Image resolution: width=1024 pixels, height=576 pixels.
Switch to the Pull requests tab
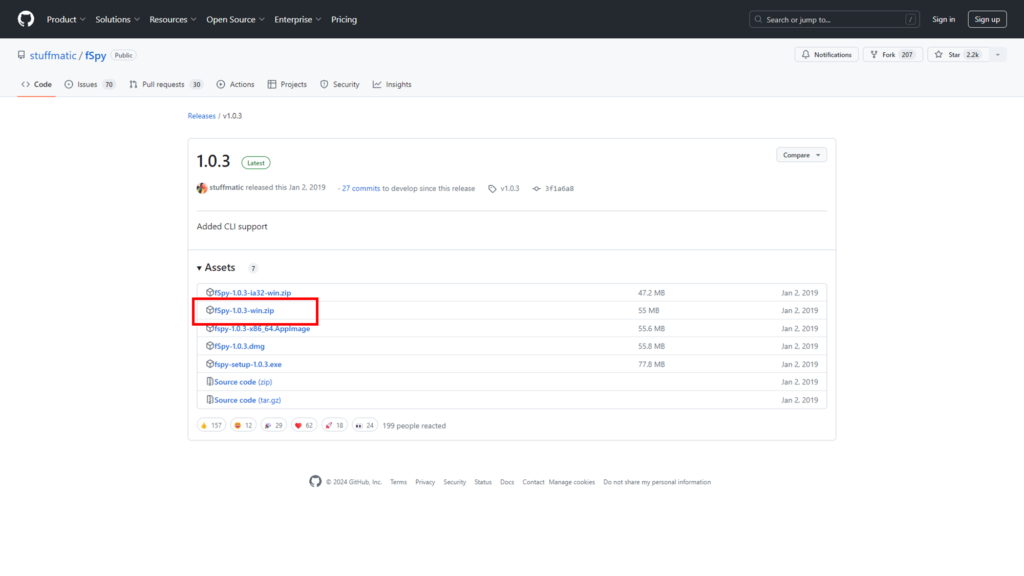click(x=163, y=85)
